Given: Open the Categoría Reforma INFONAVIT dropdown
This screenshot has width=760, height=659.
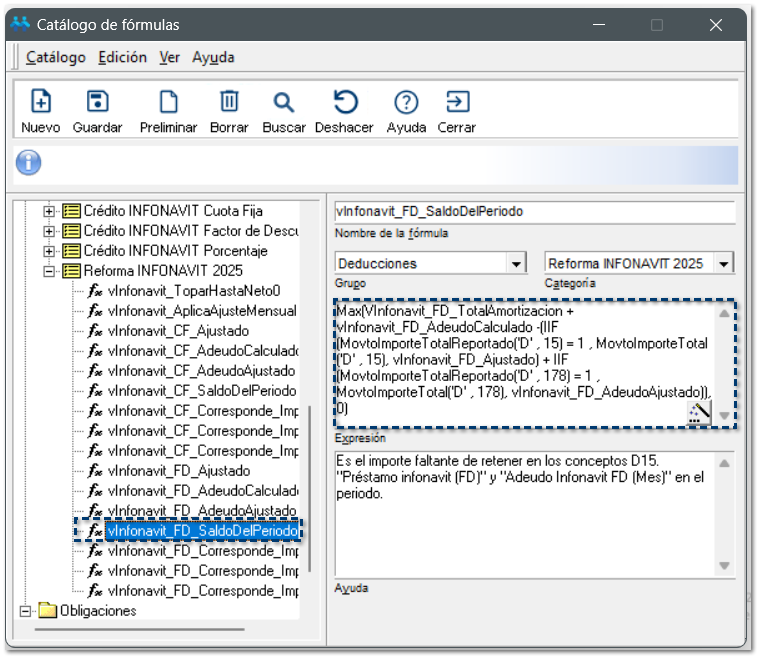Looking at the screenshot, I should click(x=724, y=264).
